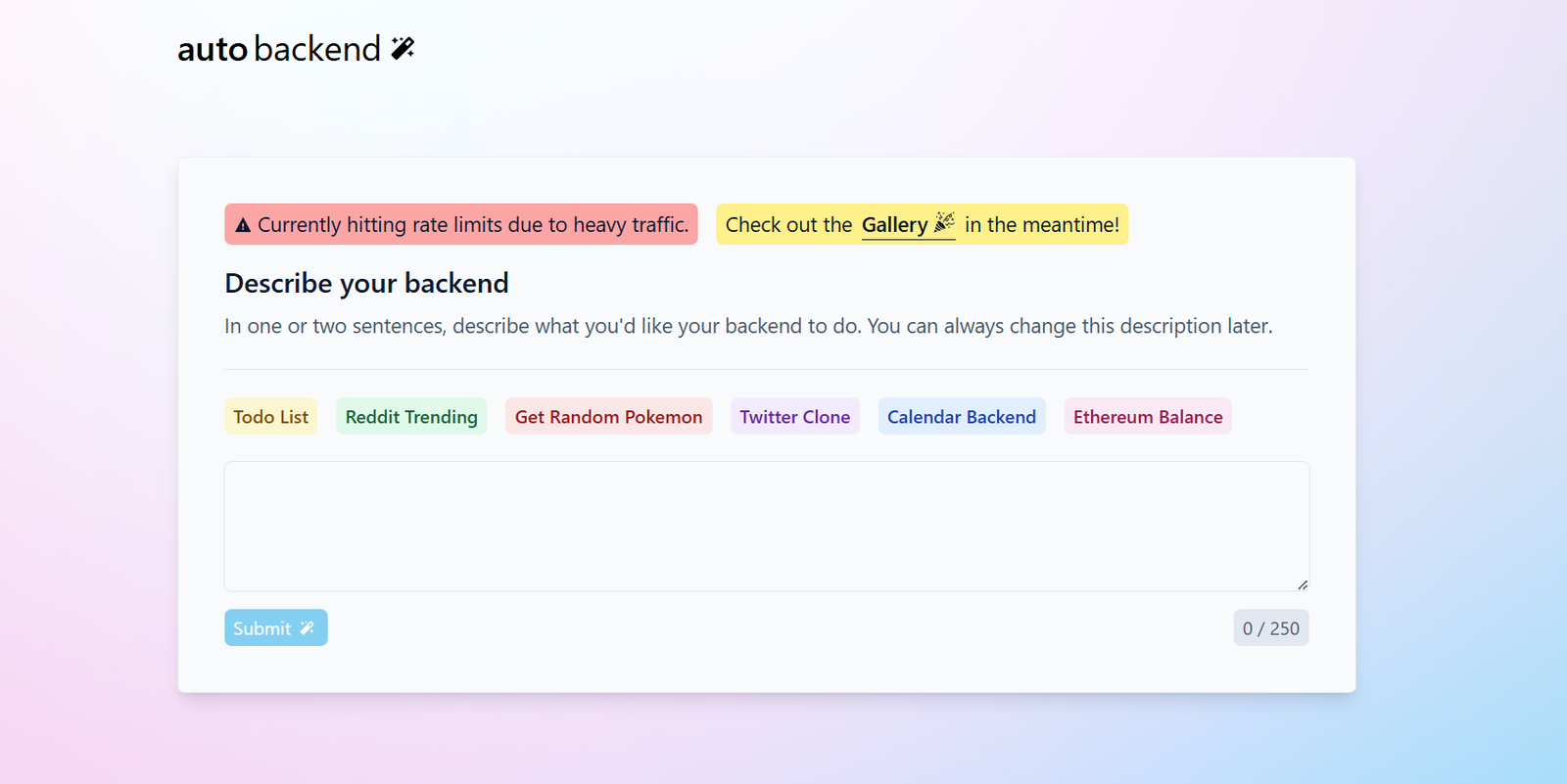This screenshot has height=784, width=1567.
Task: Select the Twitter Clone example chip
Action: [794, 417]
